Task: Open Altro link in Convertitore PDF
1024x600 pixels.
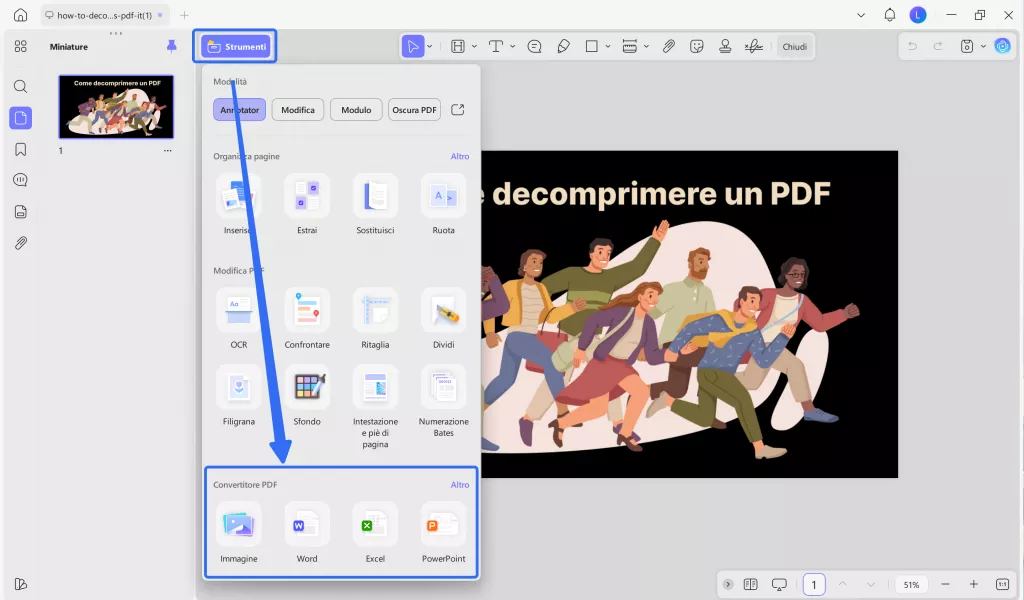Action: [x=460, y=484]
